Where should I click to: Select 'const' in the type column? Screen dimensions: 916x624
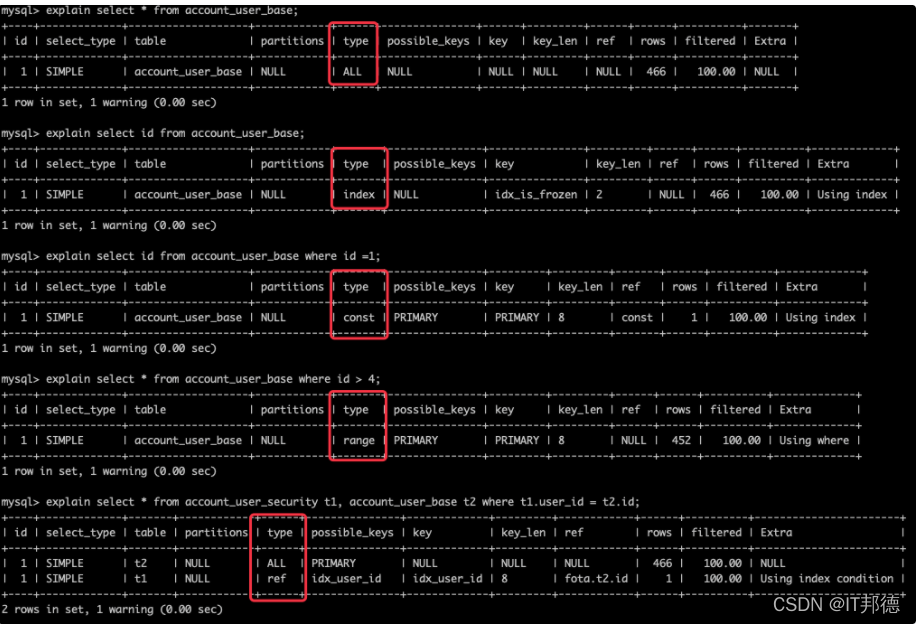359,317
